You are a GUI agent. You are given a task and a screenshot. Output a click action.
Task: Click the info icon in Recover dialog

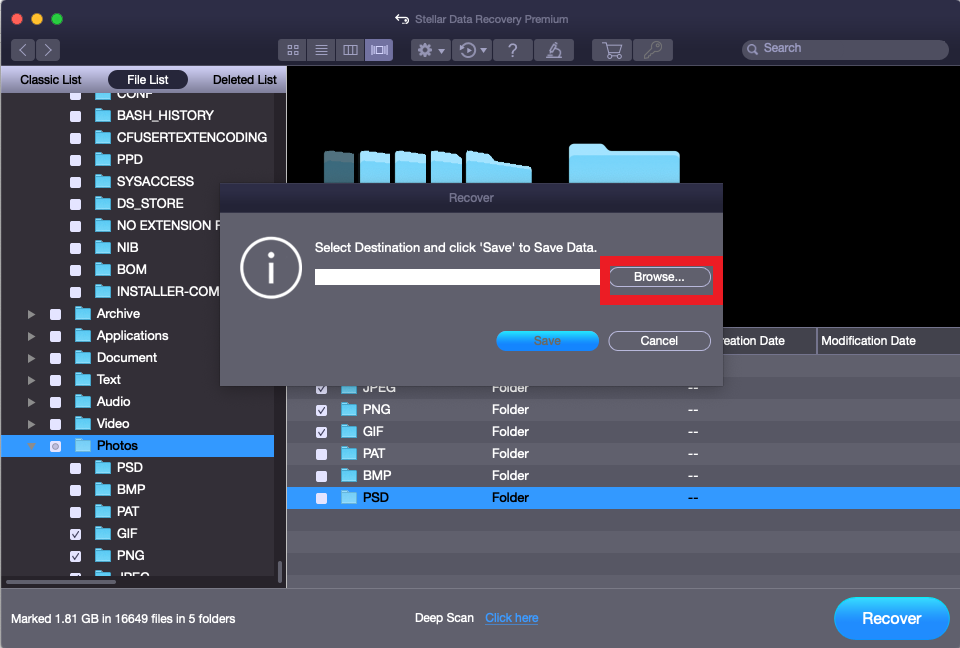click(271, 268)
